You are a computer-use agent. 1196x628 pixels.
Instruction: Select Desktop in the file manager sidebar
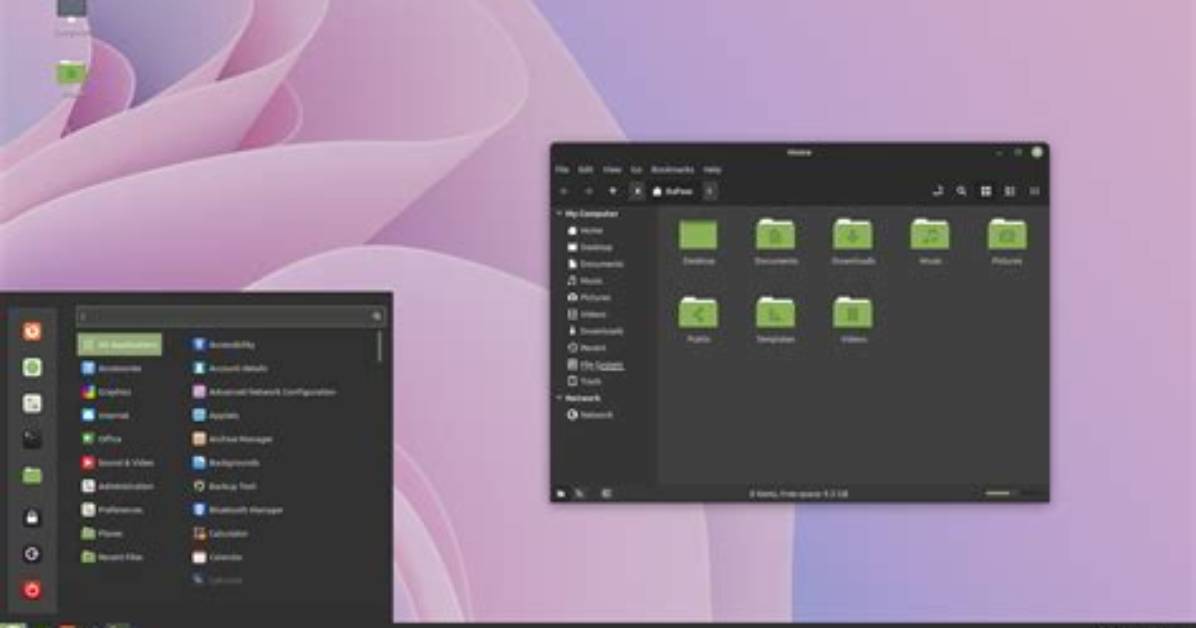[590, 247]
